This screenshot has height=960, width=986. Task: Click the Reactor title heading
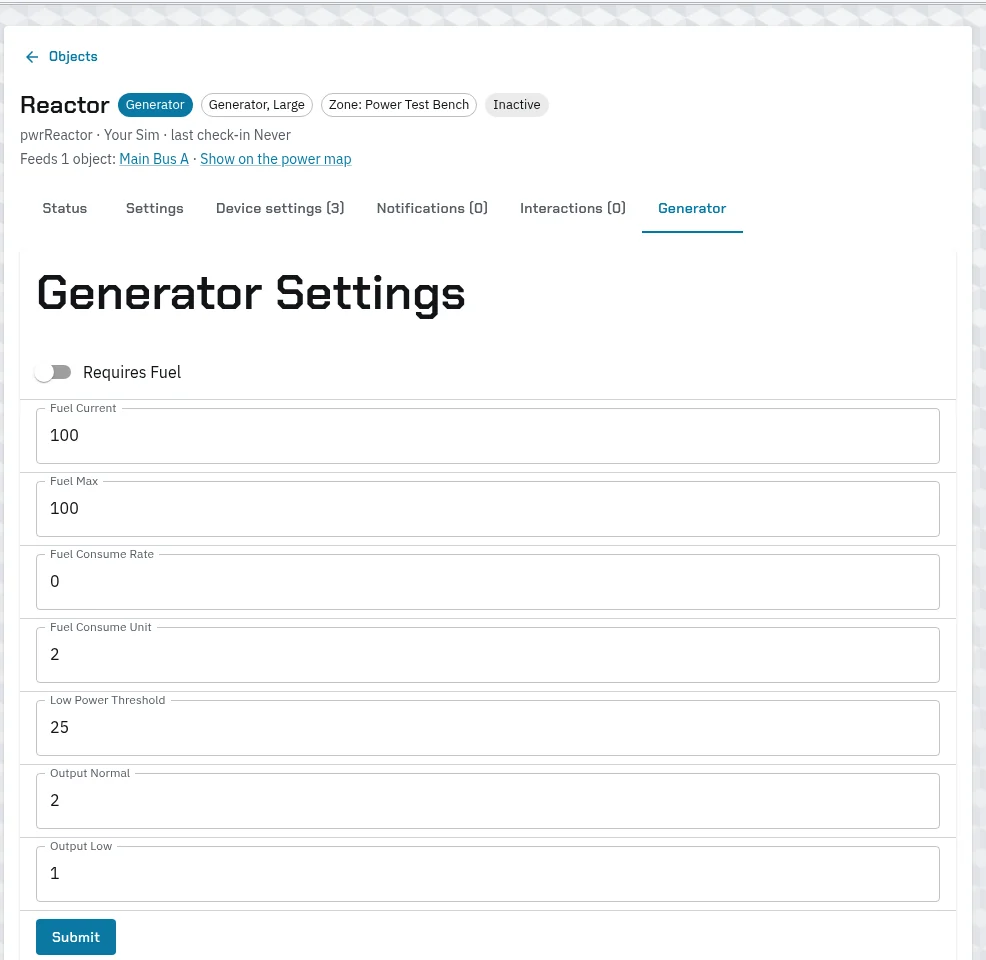[65, 105]
